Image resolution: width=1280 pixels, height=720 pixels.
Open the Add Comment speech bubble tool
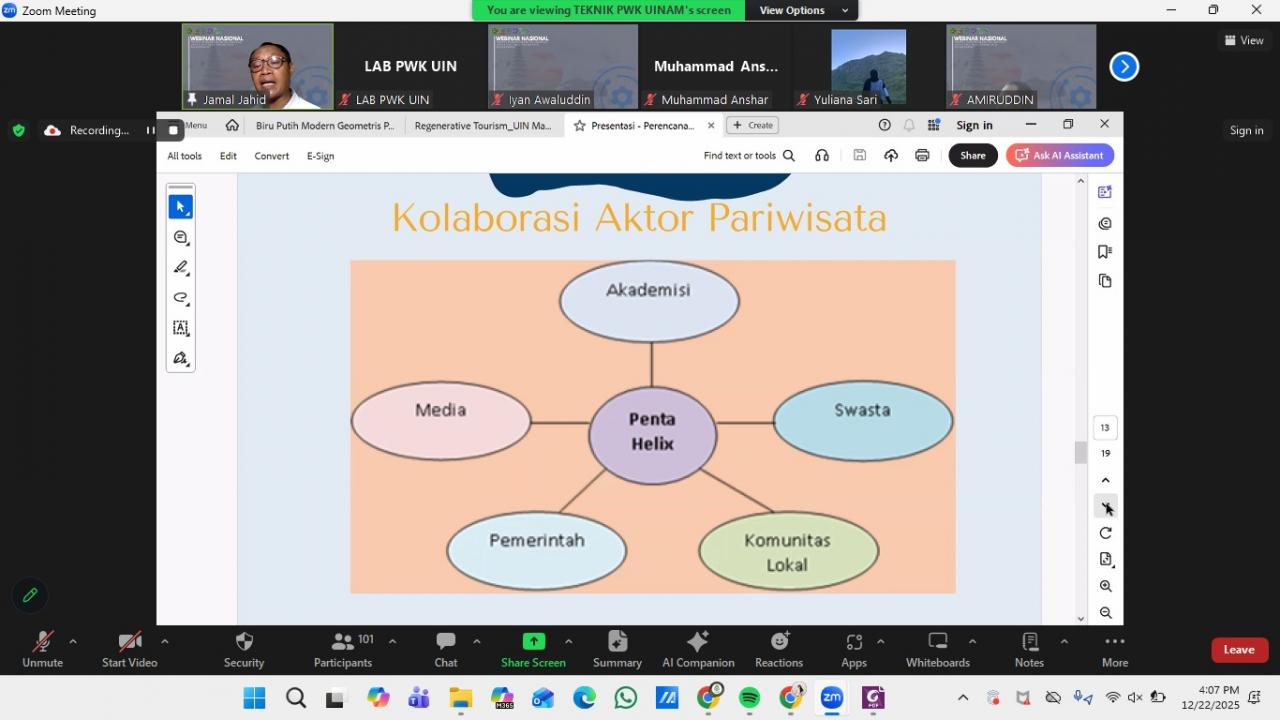181,237
